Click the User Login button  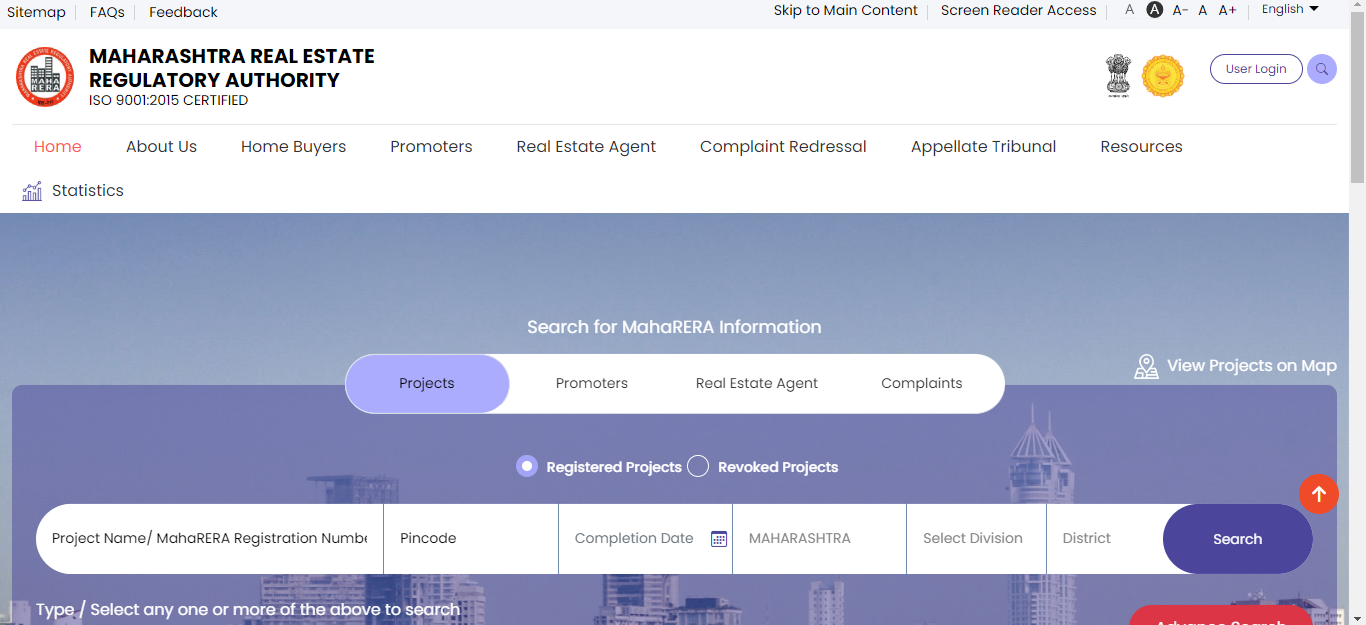click(x=1256, y=69)
